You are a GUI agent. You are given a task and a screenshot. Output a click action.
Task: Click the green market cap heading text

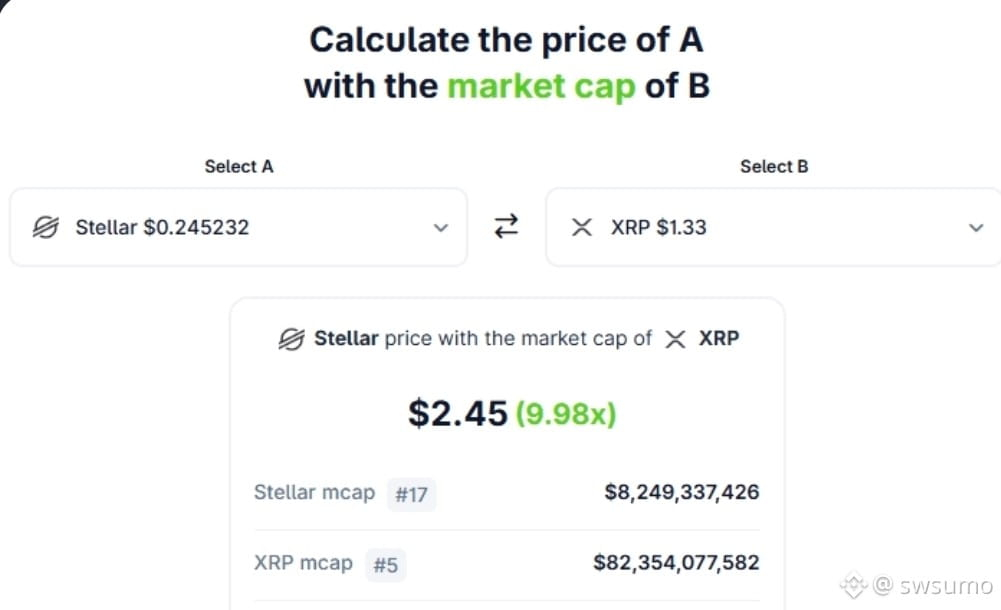(x=541, y=86)
